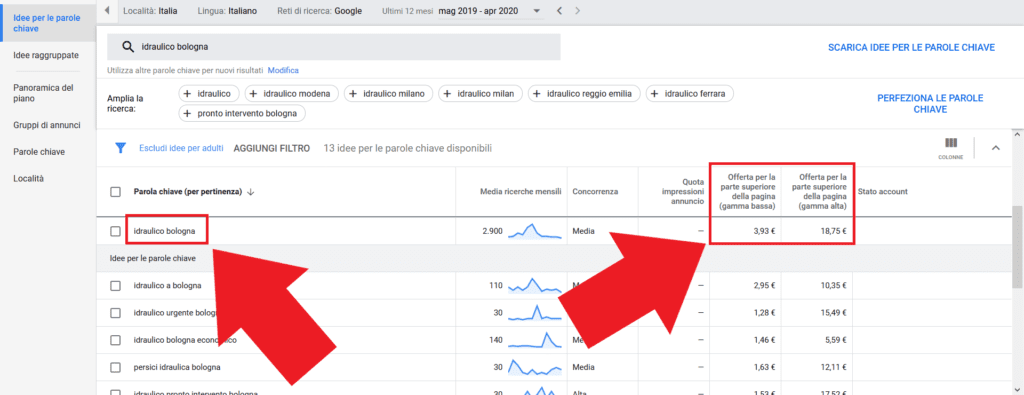This screenshot has height=395, width=1024.
Task: Add keyword idraulico modena chip
Action: click(292, 94)
